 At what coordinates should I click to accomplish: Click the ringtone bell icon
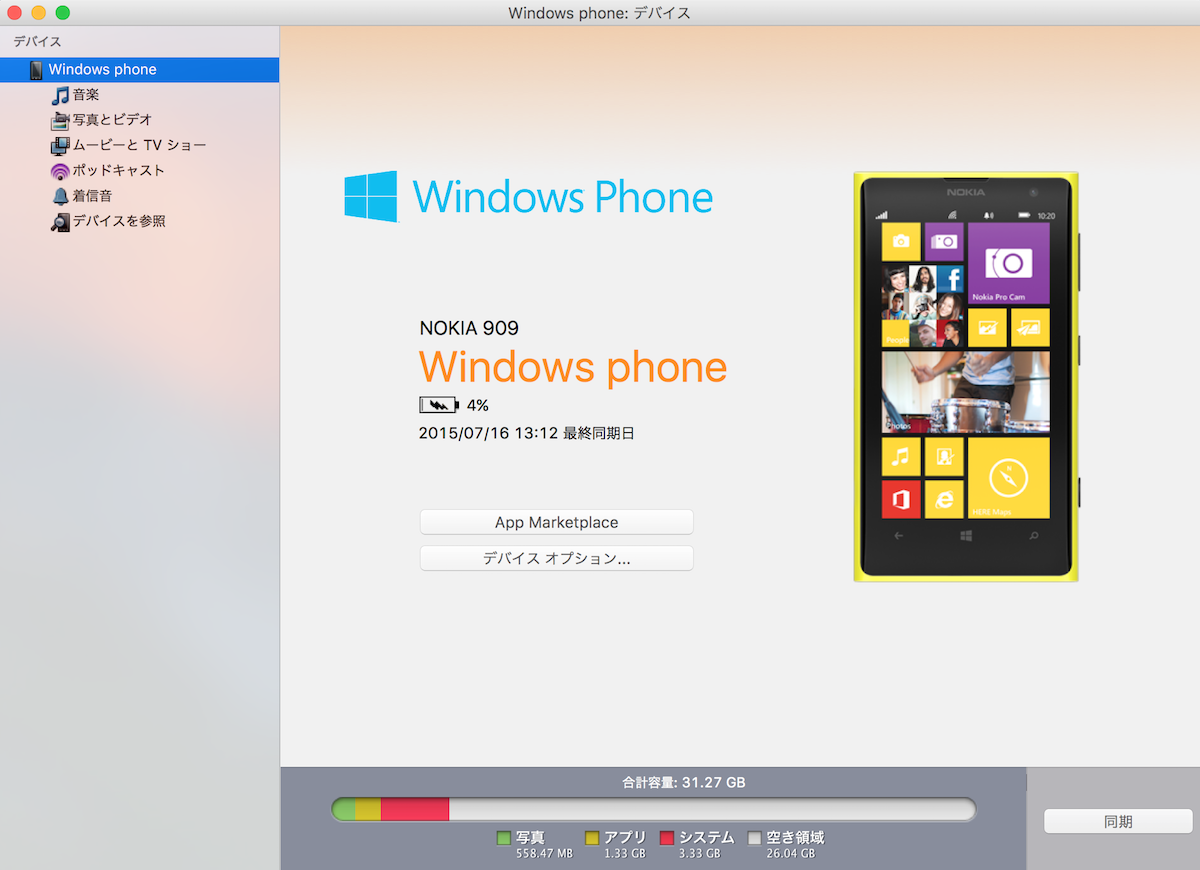point(60,196)
